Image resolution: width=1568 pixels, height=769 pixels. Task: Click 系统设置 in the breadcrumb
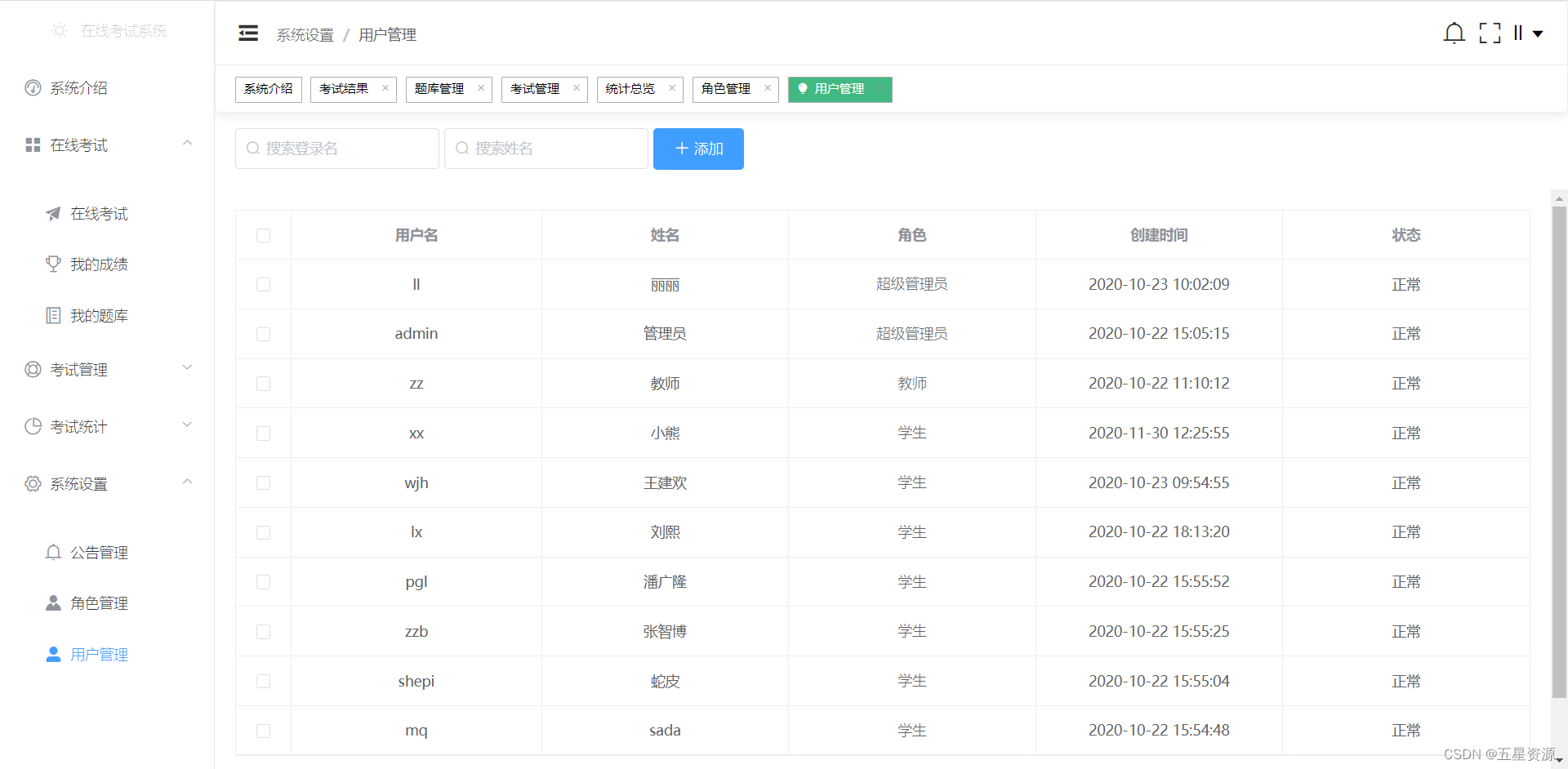[305, 35]
